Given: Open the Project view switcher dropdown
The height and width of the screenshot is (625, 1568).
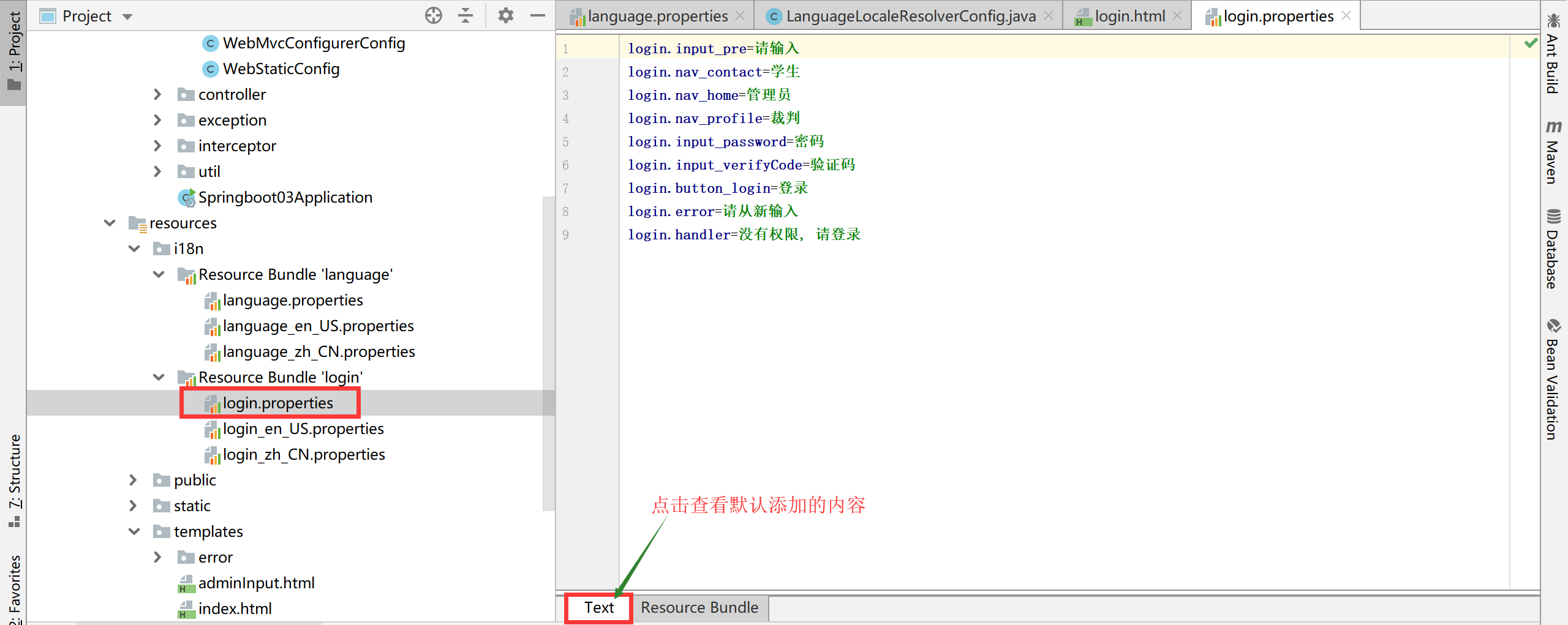Looking at the screenshot, I should pyautogui.click(x=127, y=15).
